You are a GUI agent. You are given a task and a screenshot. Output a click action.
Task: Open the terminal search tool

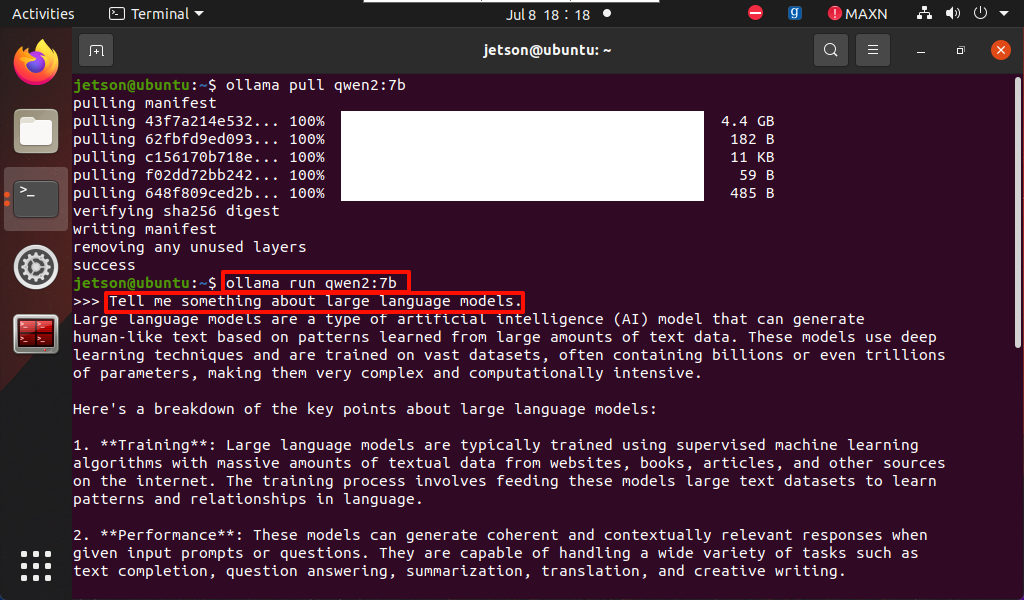tap(831, 50)
